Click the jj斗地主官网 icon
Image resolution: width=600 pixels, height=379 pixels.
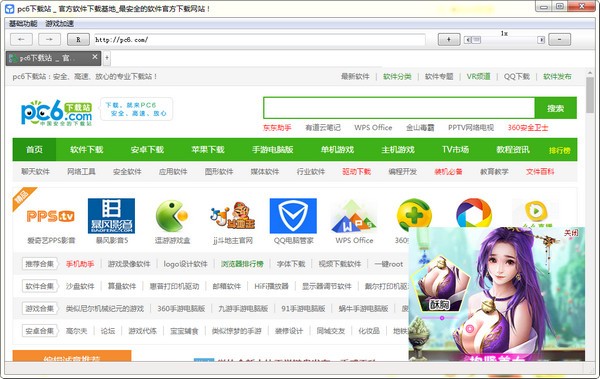point(233,216)
